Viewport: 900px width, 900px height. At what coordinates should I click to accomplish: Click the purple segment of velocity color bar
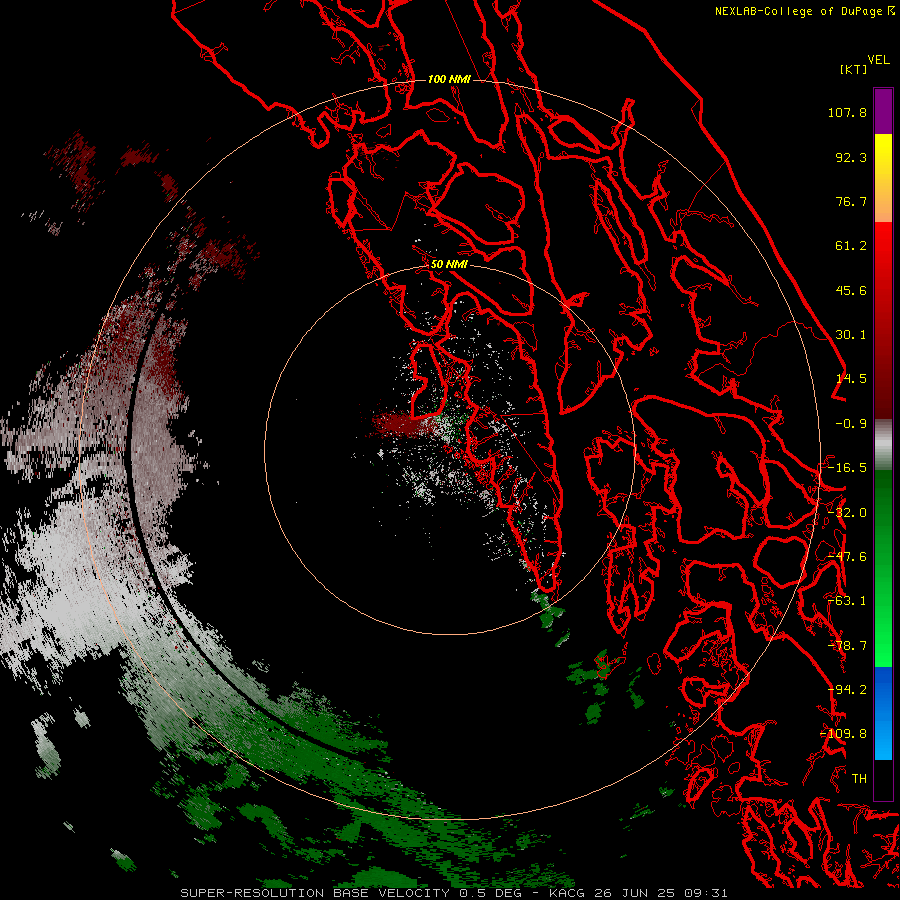click(x=883, y=111)
